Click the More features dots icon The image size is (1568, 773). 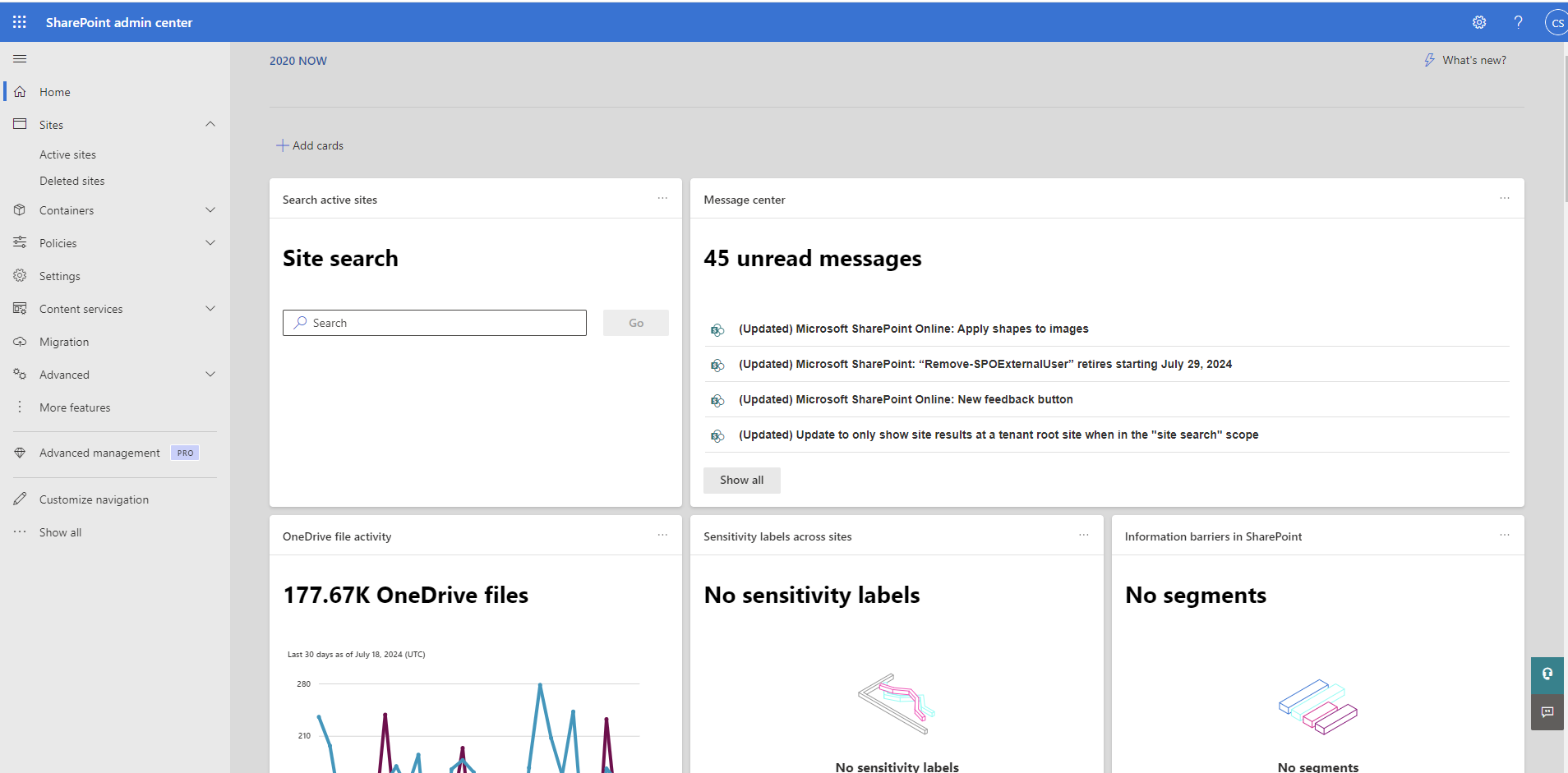(x=20, y=407)
